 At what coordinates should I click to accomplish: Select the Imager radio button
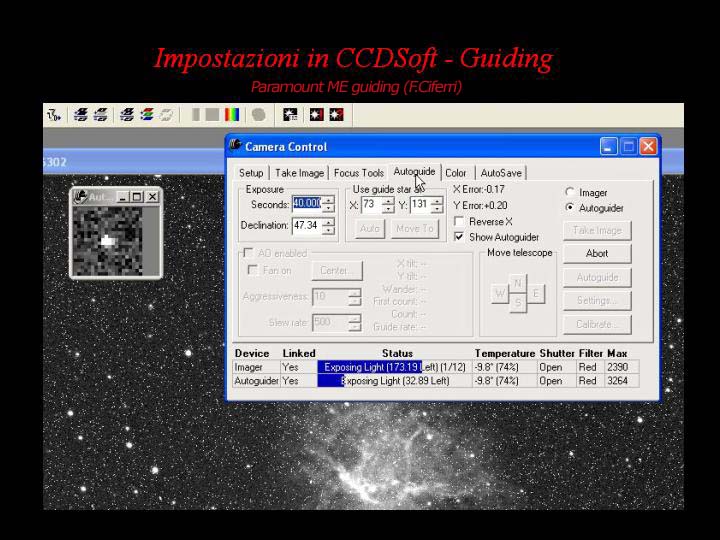point(570,192)
